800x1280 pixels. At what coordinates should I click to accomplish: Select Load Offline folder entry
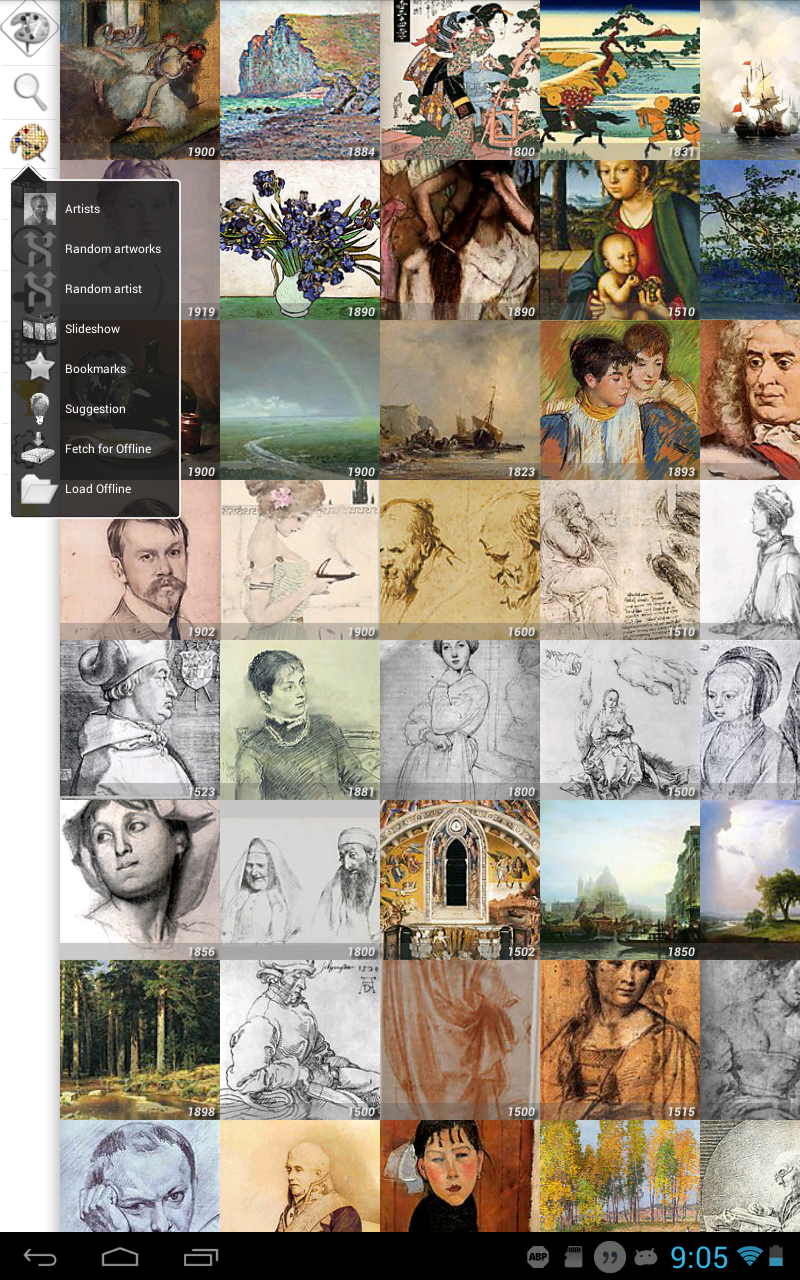pos(97,489)
